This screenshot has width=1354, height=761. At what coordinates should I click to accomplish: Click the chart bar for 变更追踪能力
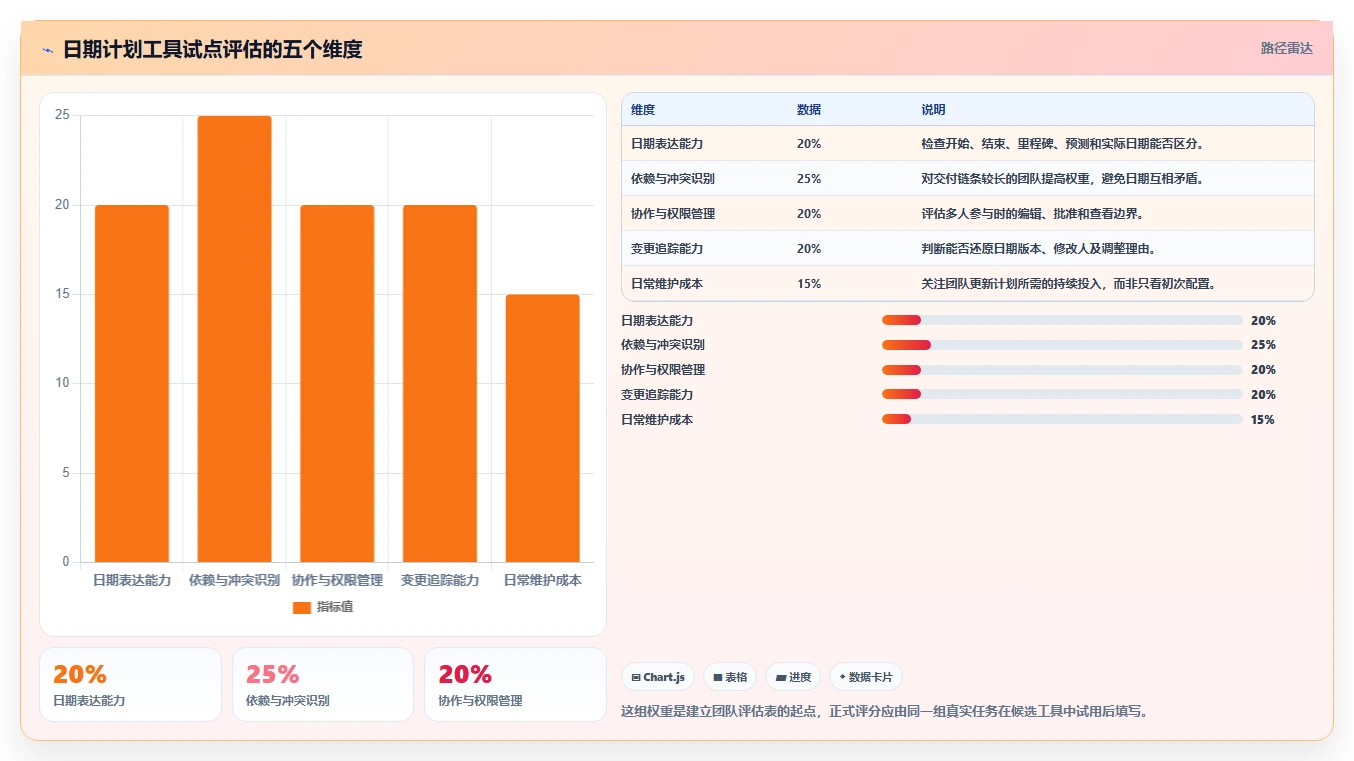(440, 383)
